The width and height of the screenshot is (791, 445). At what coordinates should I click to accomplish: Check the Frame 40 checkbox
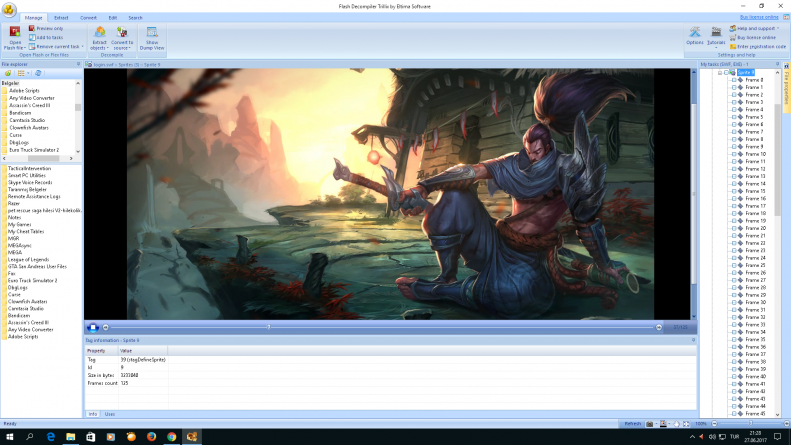(x=734, y=376)
